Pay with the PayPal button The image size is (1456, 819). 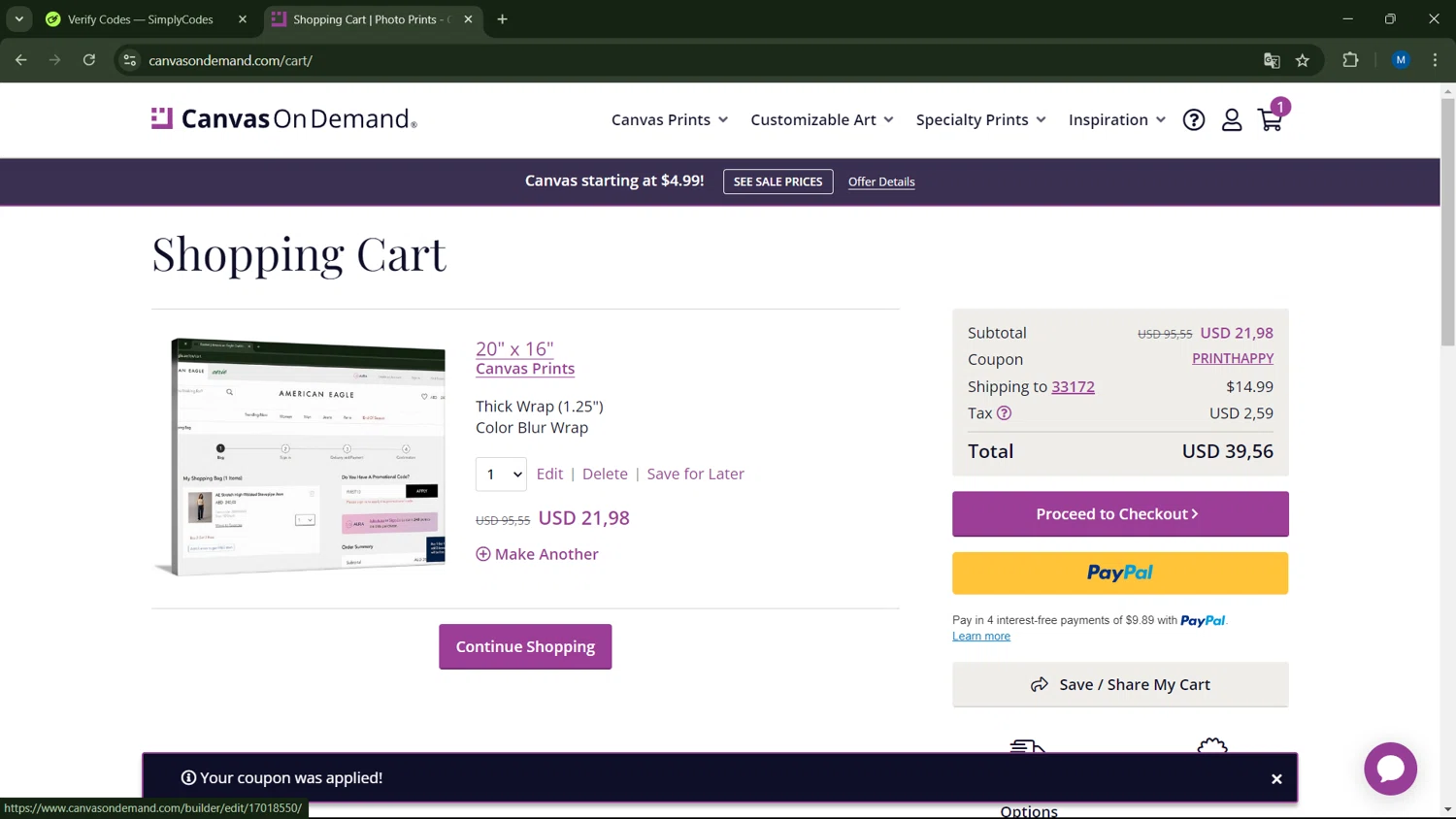[x=1119, y=573]
